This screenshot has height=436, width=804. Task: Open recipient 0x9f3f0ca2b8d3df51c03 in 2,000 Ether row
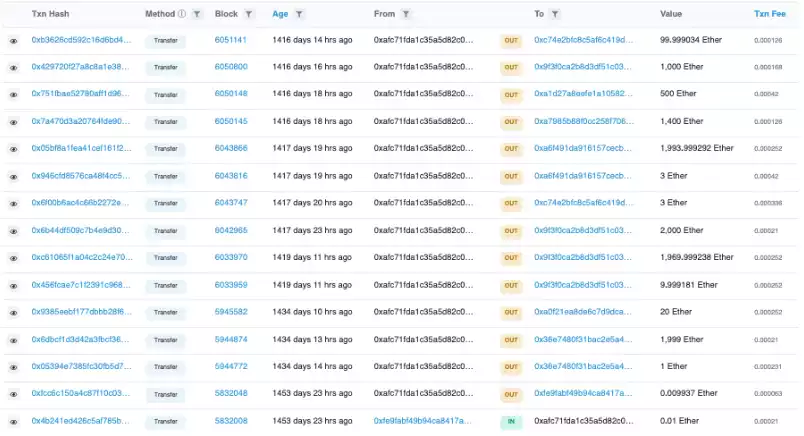[582, 230]
